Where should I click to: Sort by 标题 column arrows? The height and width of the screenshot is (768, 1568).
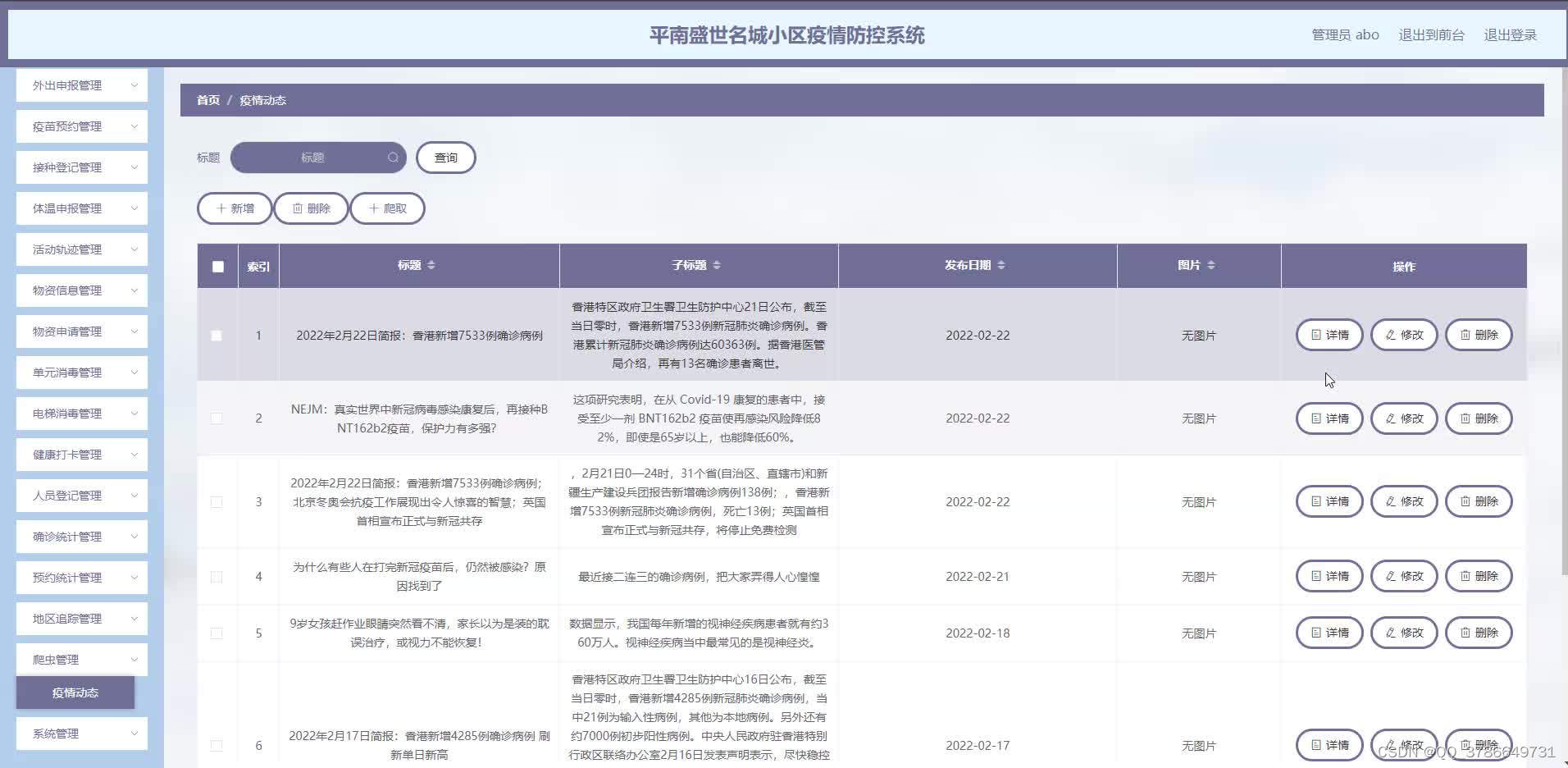pyautogui.click(x=431, y=265)
